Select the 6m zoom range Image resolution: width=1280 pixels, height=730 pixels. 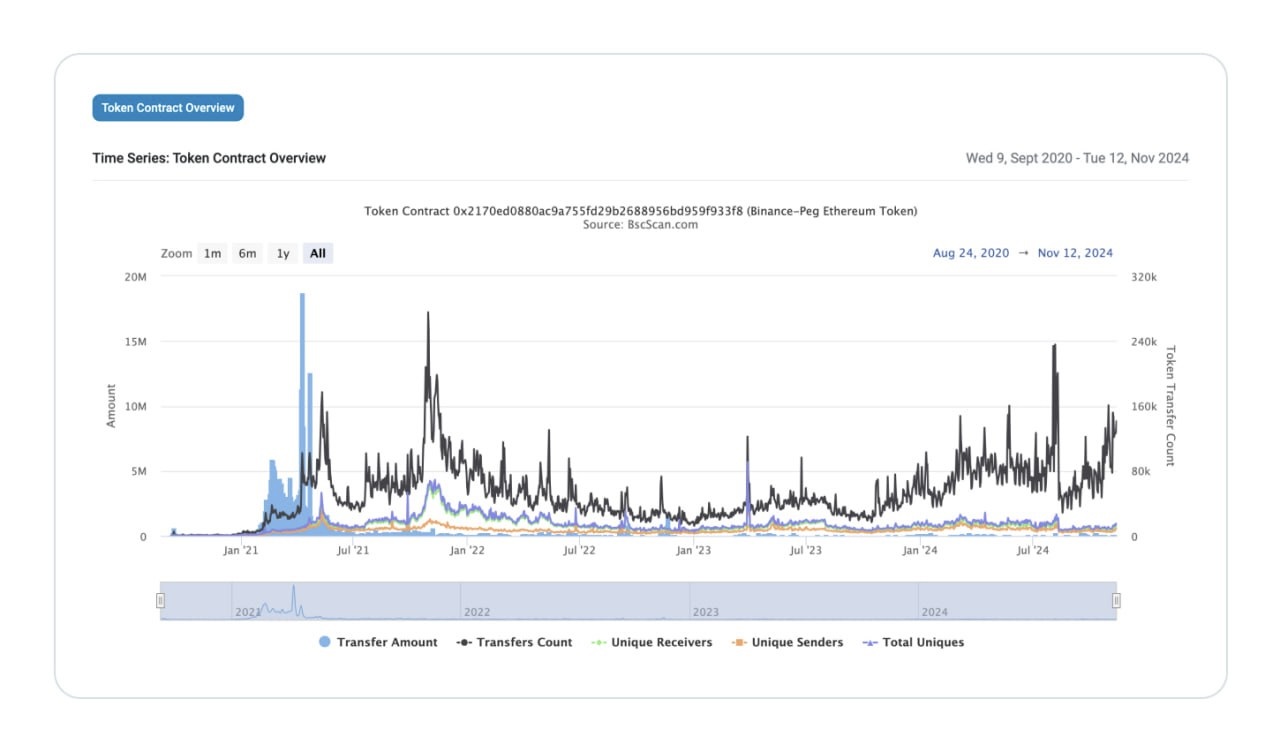click(247, 253)
